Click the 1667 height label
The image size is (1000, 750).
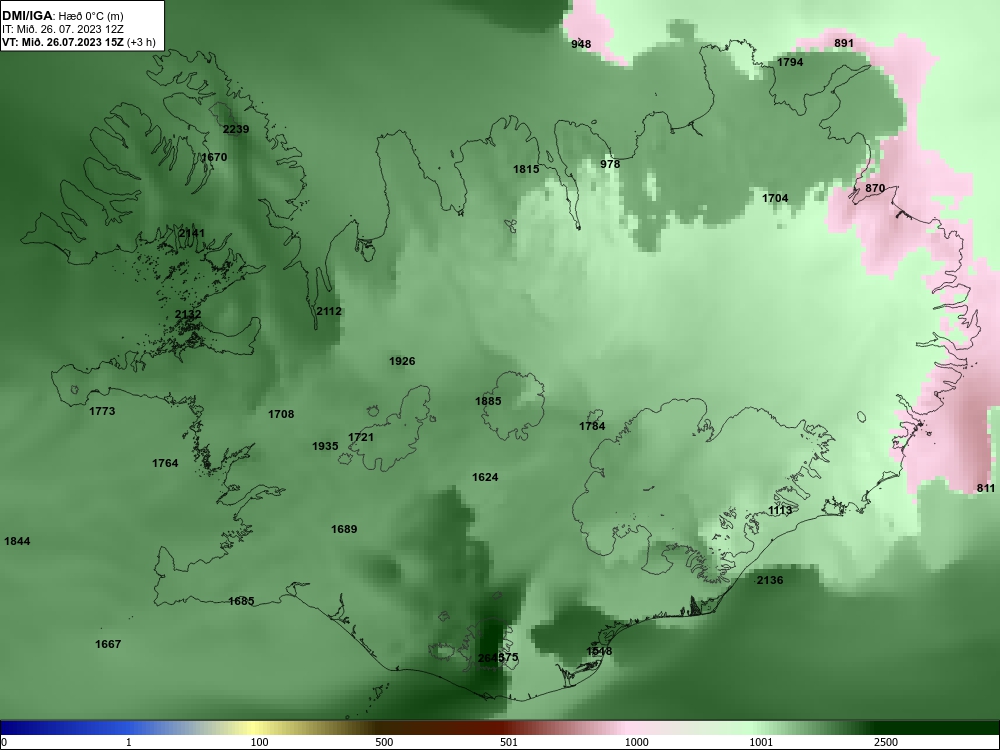pyautogui.click(x=108, y=644)
